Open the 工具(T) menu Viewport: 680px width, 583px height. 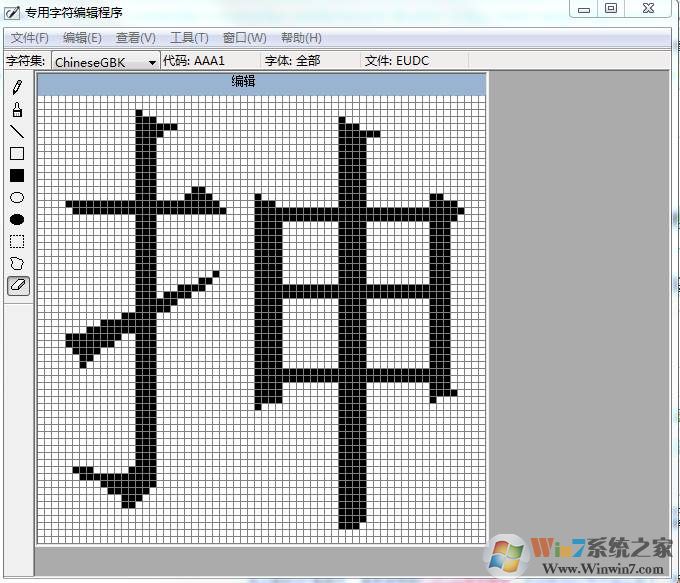click(x=189, y=38)
